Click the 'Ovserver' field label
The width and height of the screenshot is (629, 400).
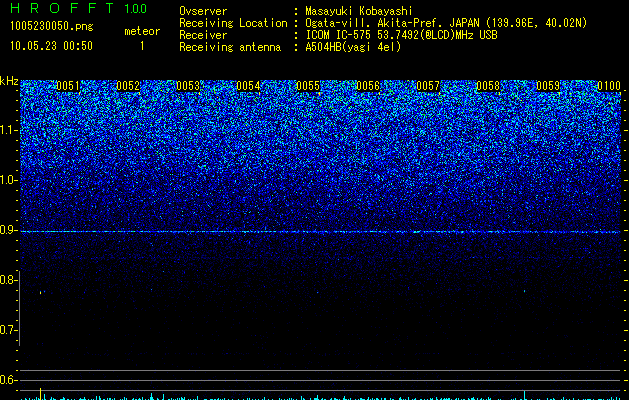pyautogui.click(x=203, y=11)
